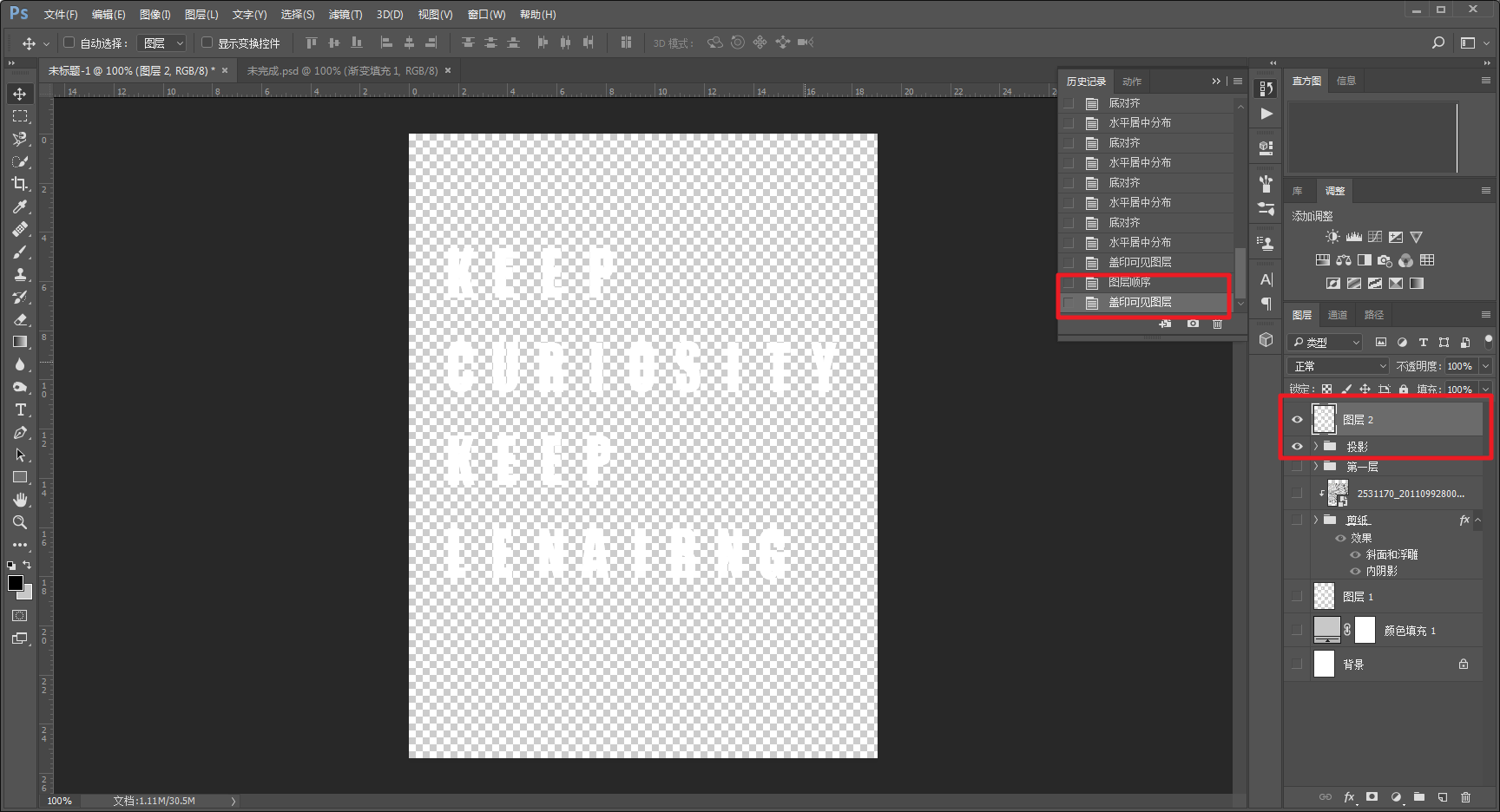Open the History panel flyout menu
This screenshot has width=1500, height=812.
(1238, 82)
